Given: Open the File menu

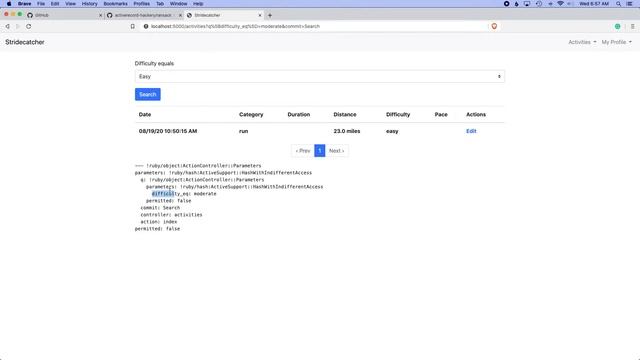Looking at the screenshot, I should pyautogui.click(x=41, y=4).
